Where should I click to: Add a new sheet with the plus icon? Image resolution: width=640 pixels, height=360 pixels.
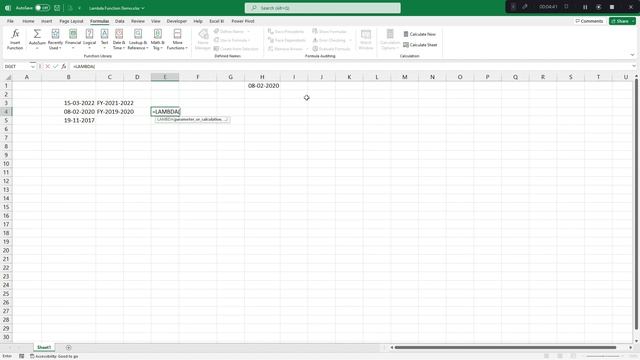[x=69, y=347]
